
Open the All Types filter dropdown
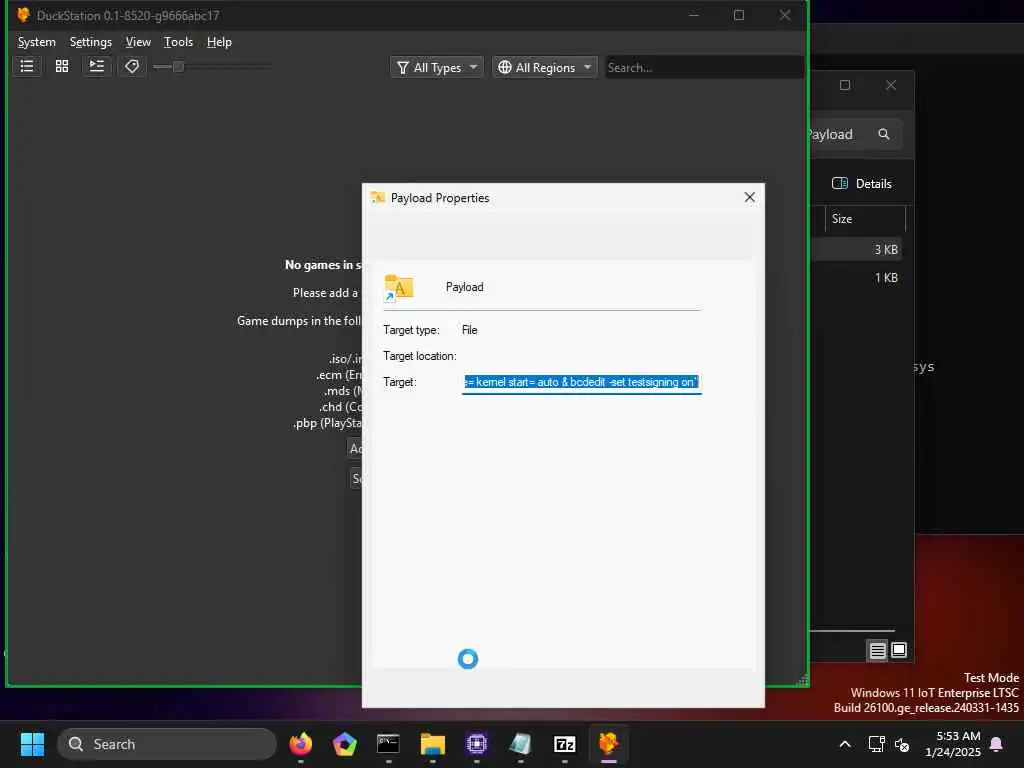[x=437, y=67]
